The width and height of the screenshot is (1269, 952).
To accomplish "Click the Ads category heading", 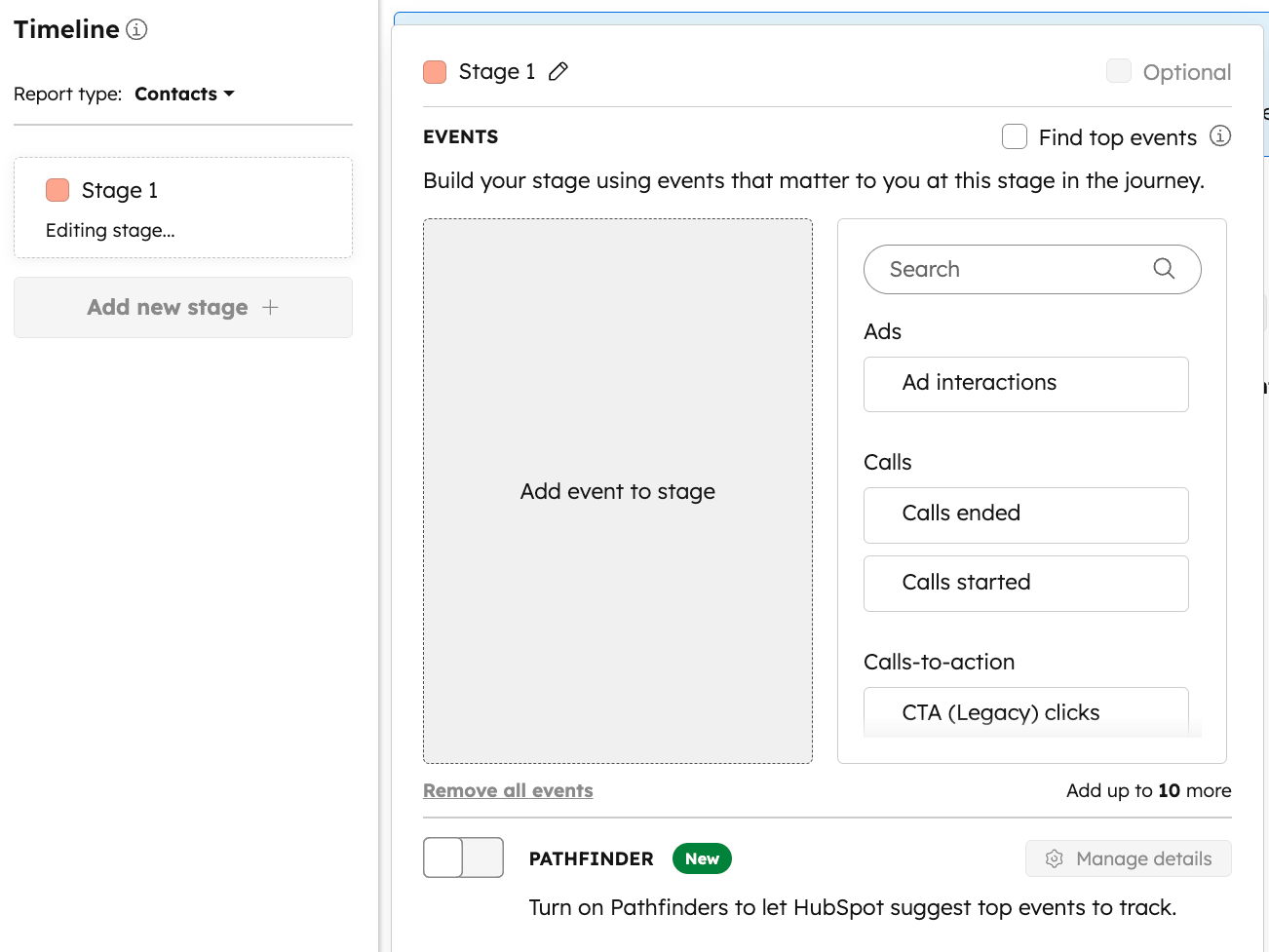I will tap(882, 331).
